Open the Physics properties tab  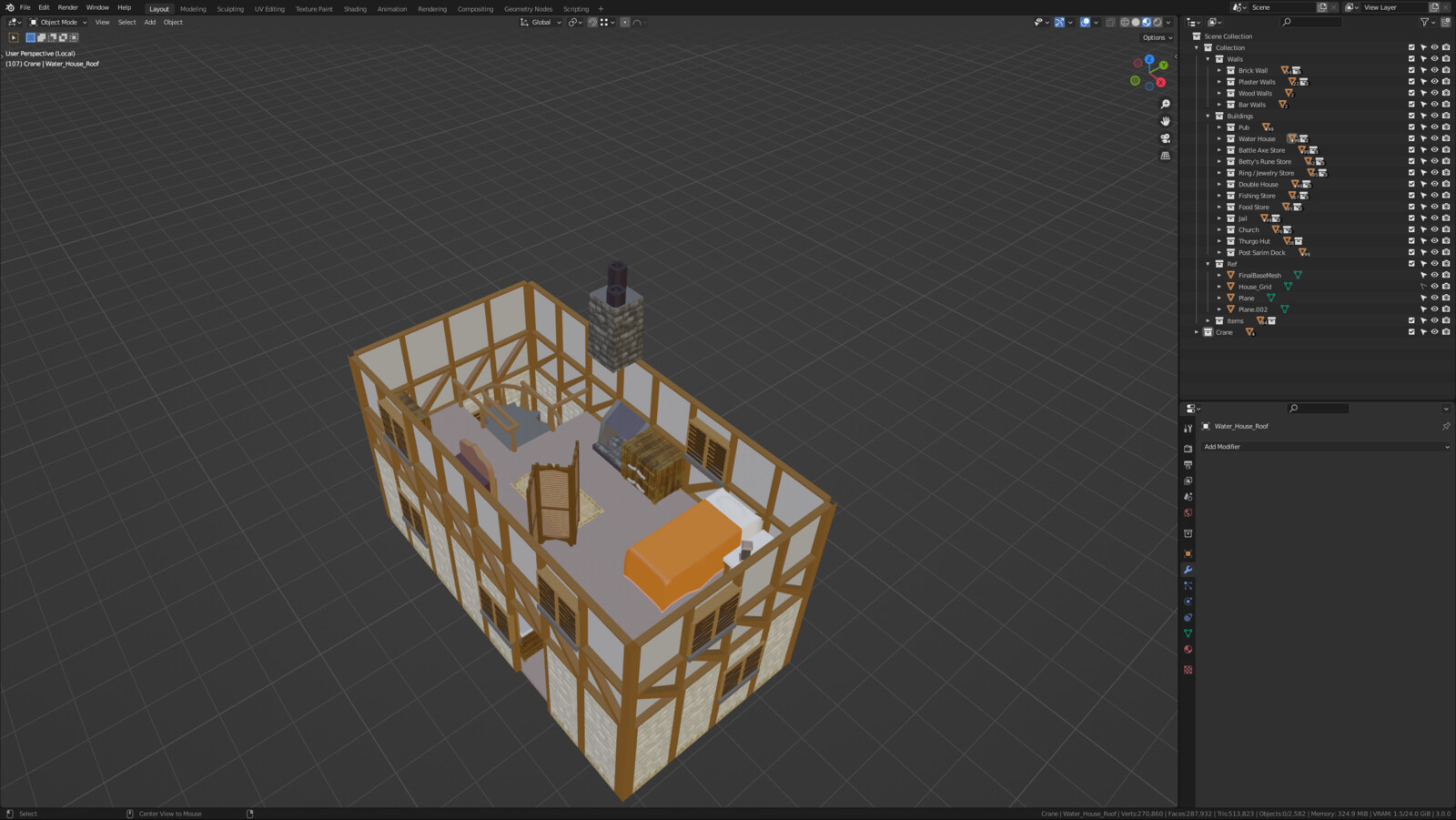click(x=1188, y=602)
